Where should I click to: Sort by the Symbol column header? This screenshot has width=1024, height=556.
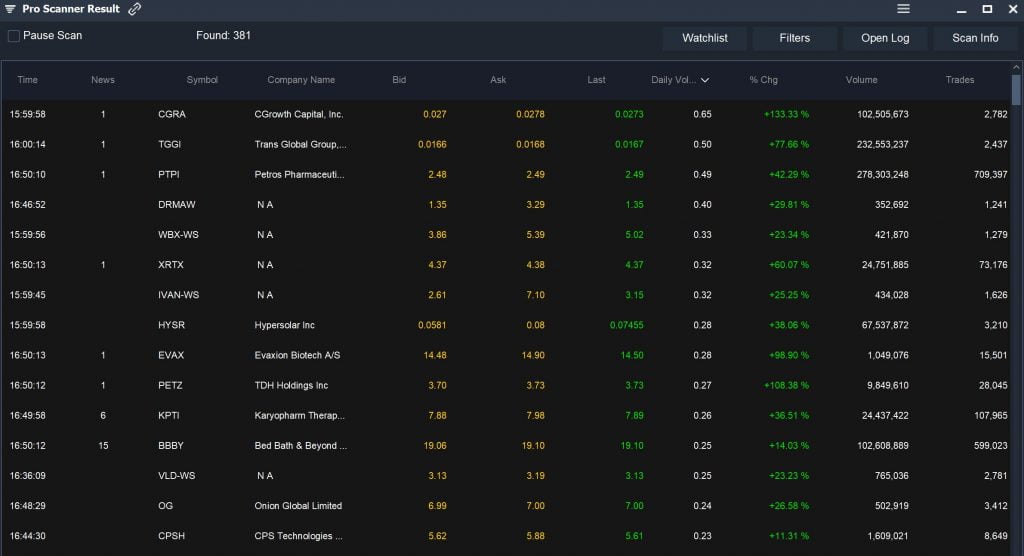tap(202, 80)
